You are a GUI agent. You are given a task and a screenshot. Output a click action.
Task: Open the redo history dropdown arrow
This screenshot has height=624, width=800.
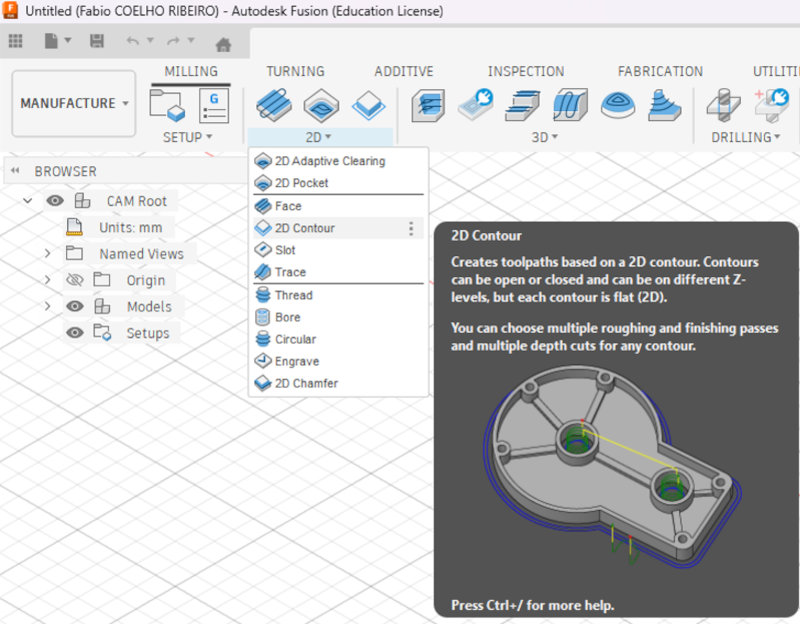point(191,40)
